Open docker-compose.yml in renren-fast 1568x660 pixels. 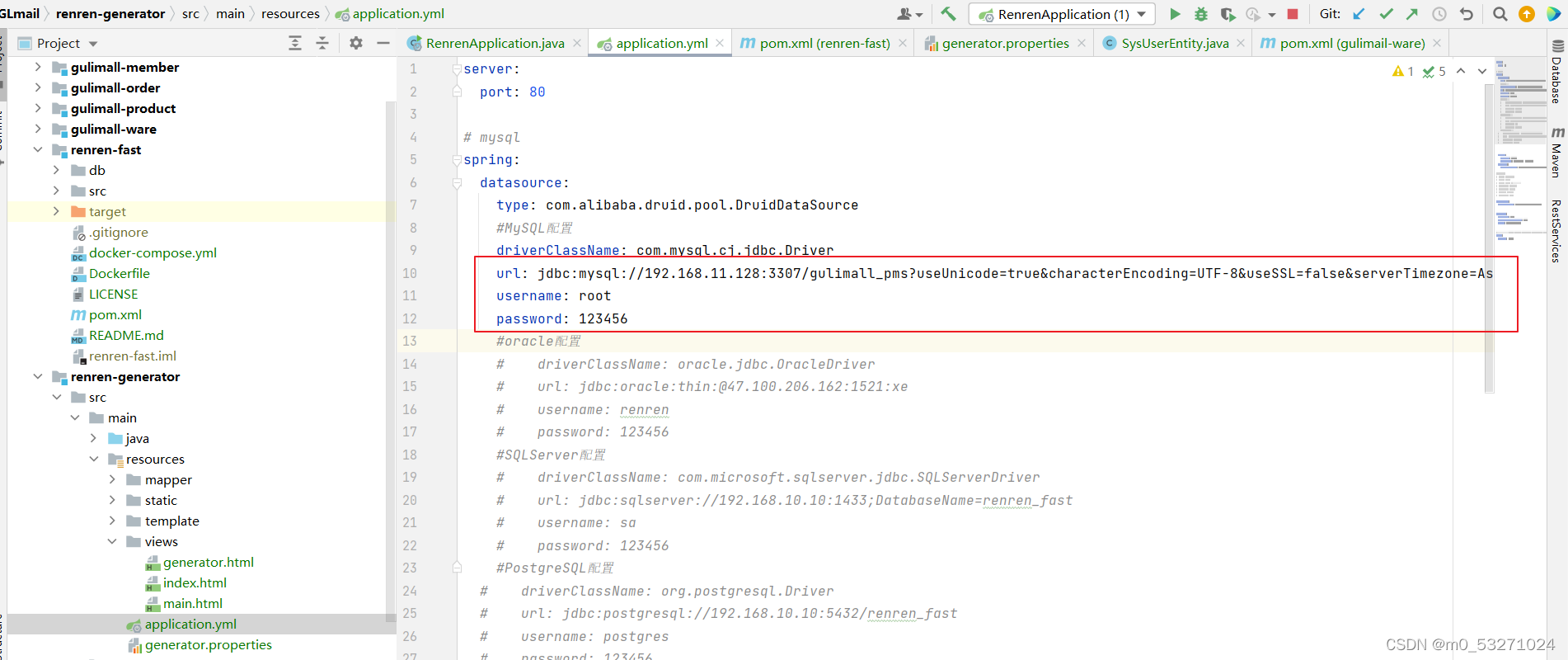point(153,252)
